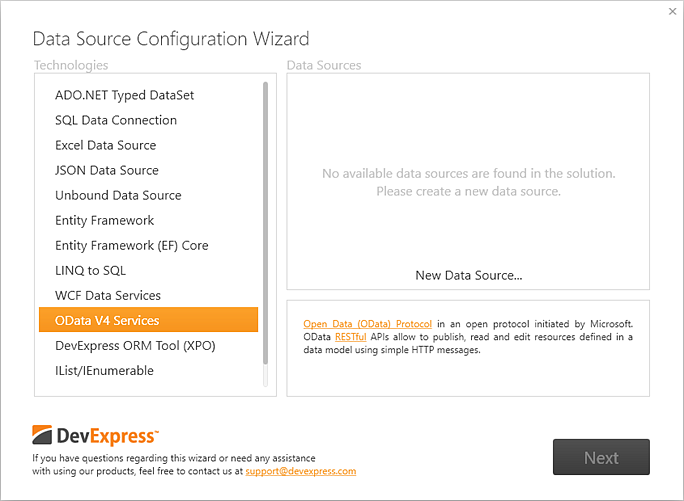Follow the RESTful hyperlink
The height and width of the screenshot is (501, 684).
pyautogui.click(x=351, y=337)
